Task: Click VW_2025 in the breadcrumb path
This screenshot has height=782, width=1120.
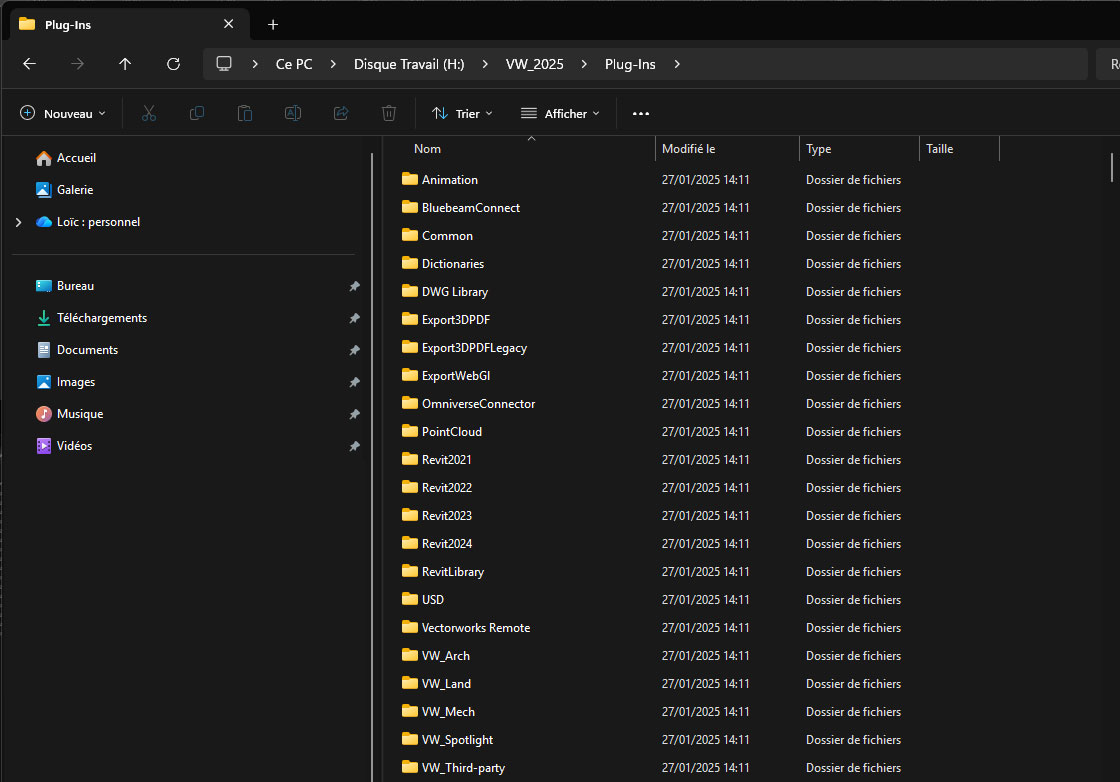Action: click(x=534, y=64)
